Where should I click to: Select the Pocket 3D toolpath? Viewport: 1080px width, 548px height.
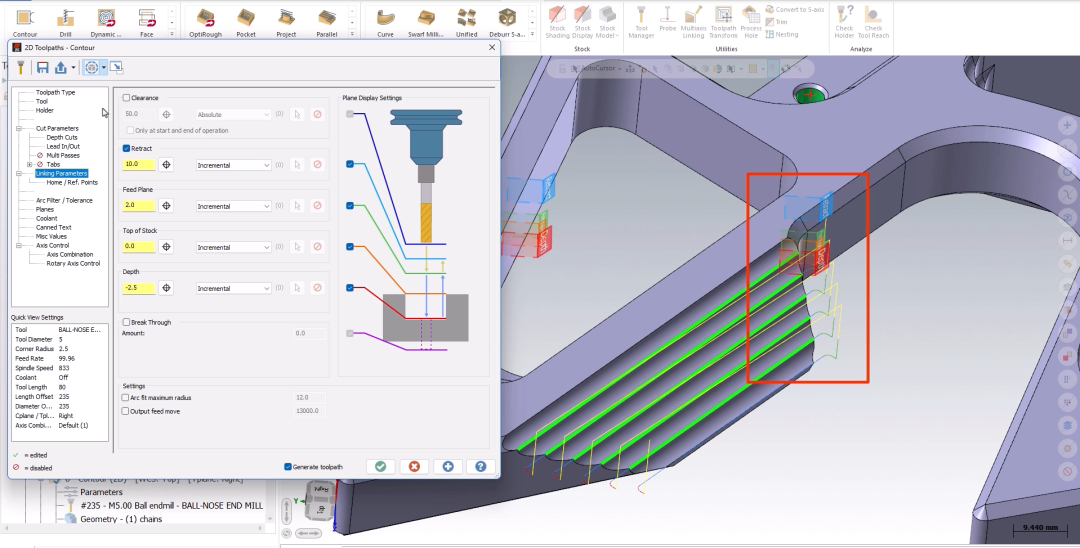click(246, 21)
